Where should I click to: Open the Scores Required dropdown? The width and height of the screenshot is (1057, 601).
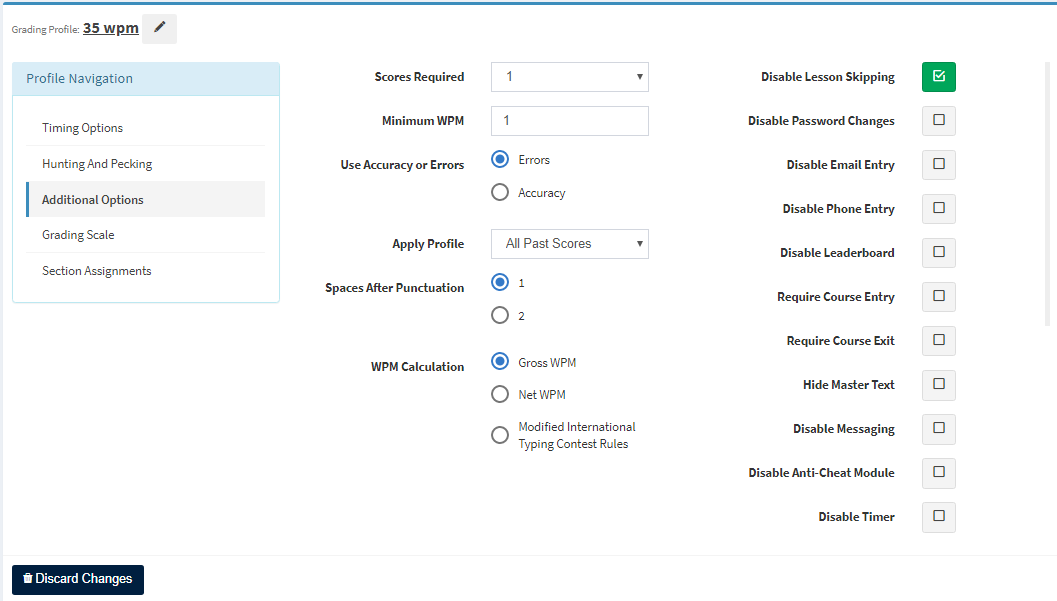point(569,76)
